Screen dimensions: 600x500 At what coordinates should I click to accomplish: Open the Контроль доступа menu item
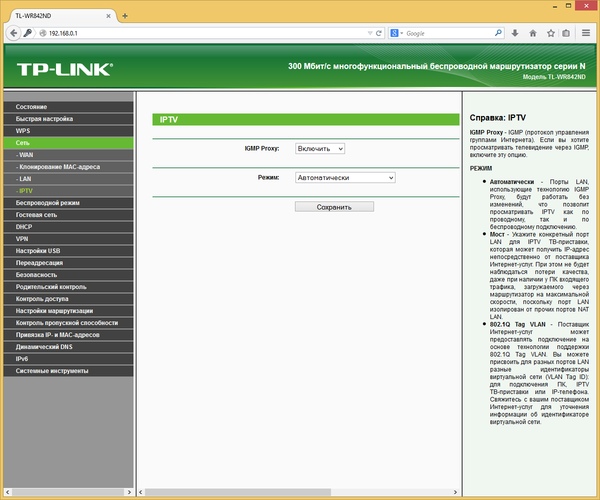coord(69,299)
